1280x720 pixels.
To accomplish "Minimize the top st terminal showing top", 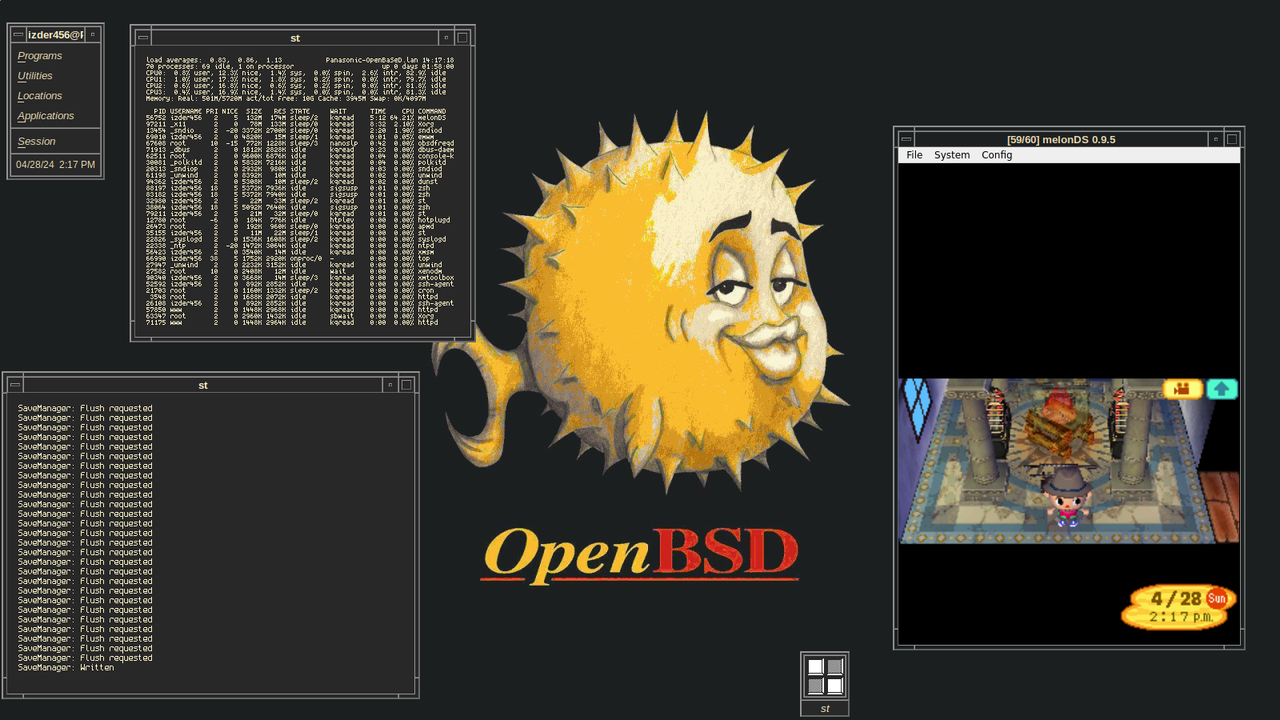I will click(446, 37).
